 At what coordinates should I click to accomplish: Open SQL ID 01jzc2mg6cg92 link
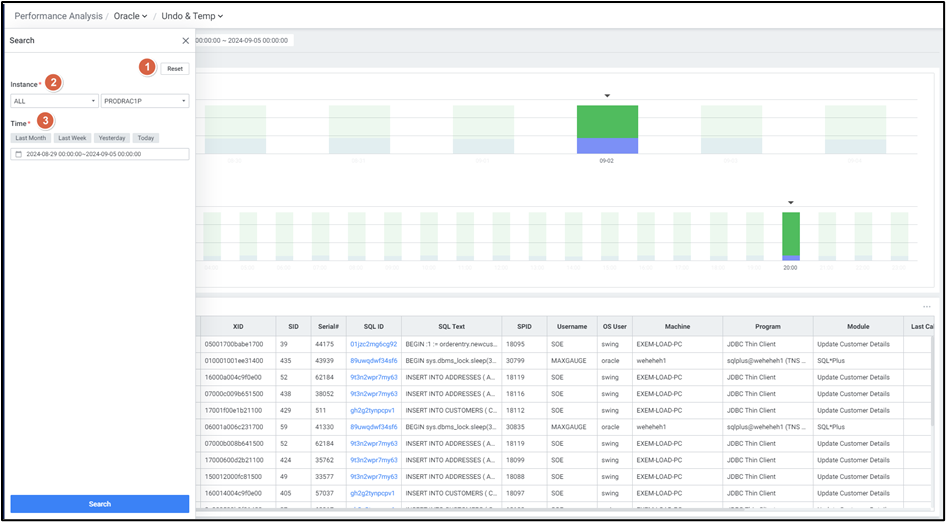click(x=373, y=344)
